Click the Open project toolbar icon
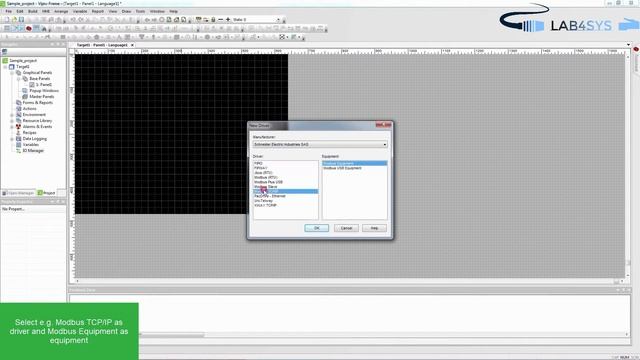The height and width of the screenshot is (360, 640). pos(14,20)
